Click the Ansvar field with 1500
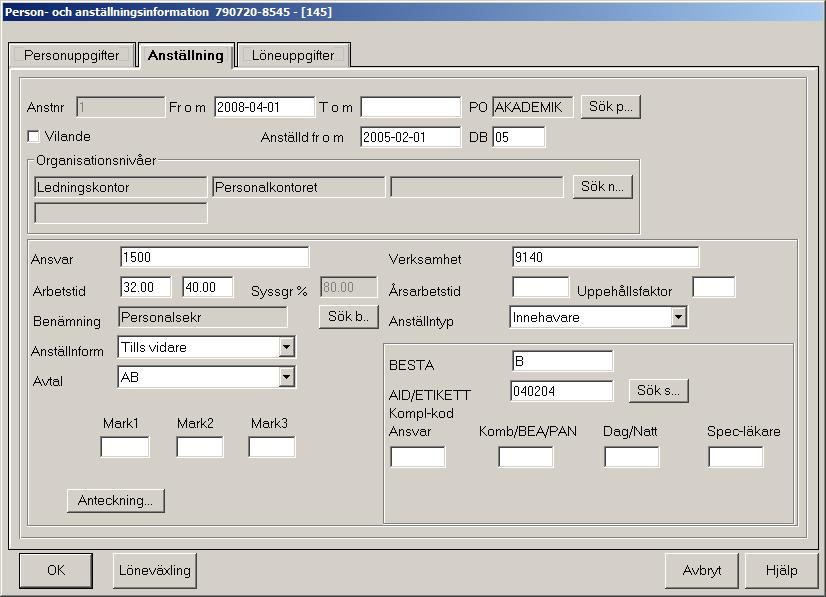Viewport: 826px width, 597px height. click(214, 257)
